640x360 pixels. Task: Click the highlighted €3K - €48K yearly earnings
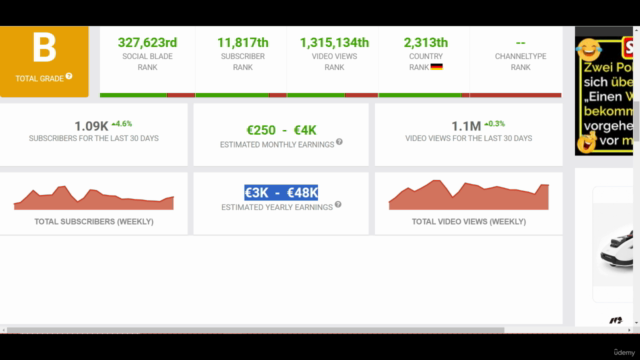(x=281, y=193)
